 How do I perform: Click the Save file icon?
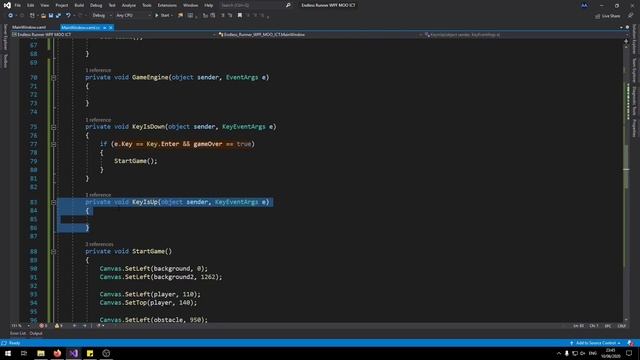(x=51, y=16)
